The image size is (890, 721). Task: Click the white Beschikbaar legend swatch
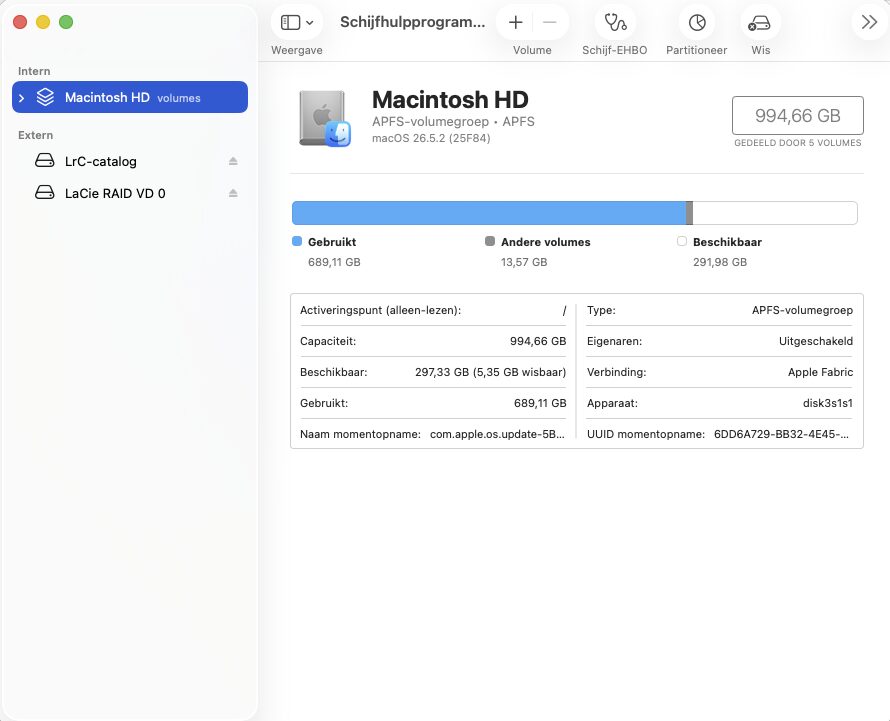point(682,241)
